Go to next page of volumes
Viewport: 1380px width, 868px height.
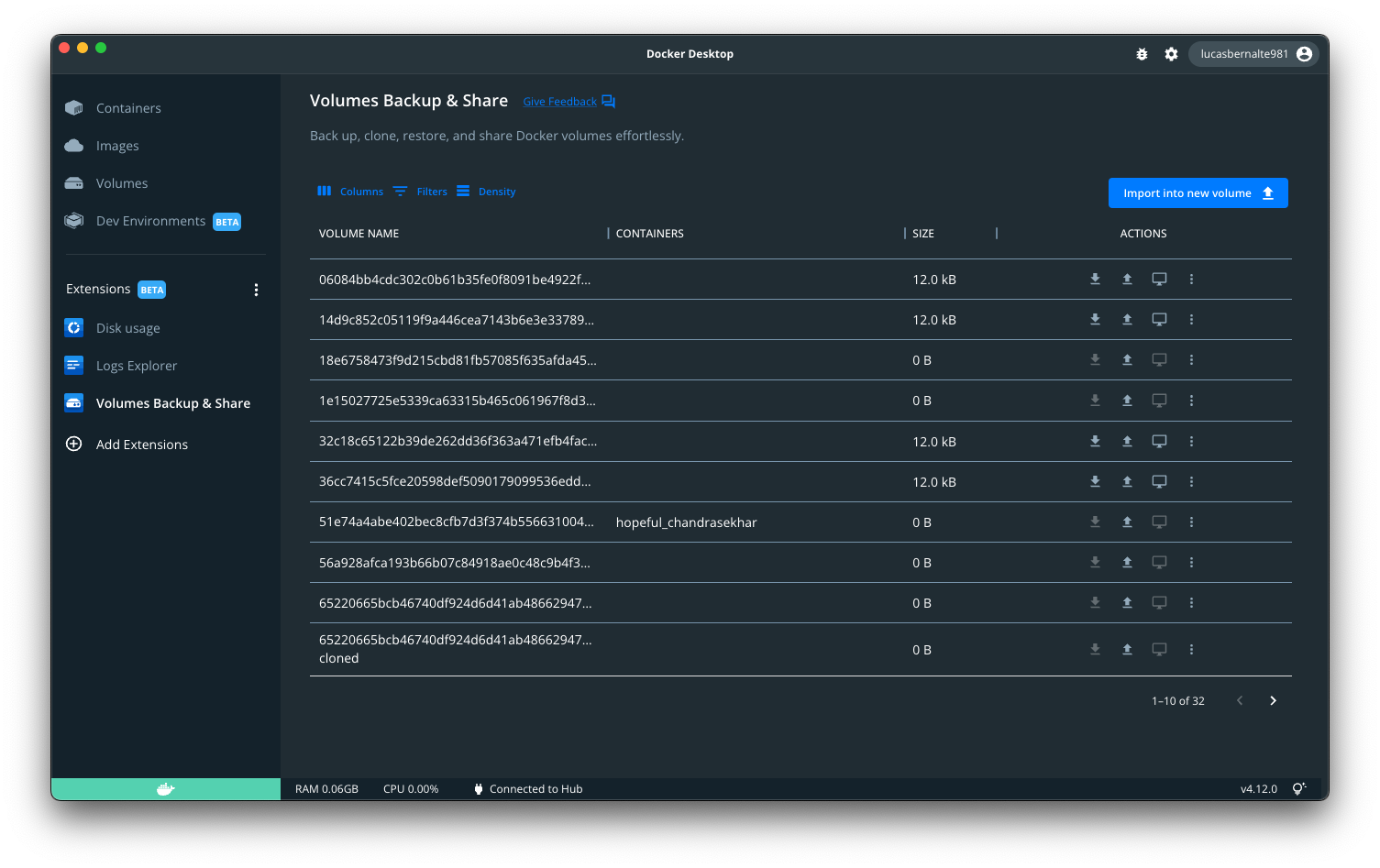[1273, 701]
